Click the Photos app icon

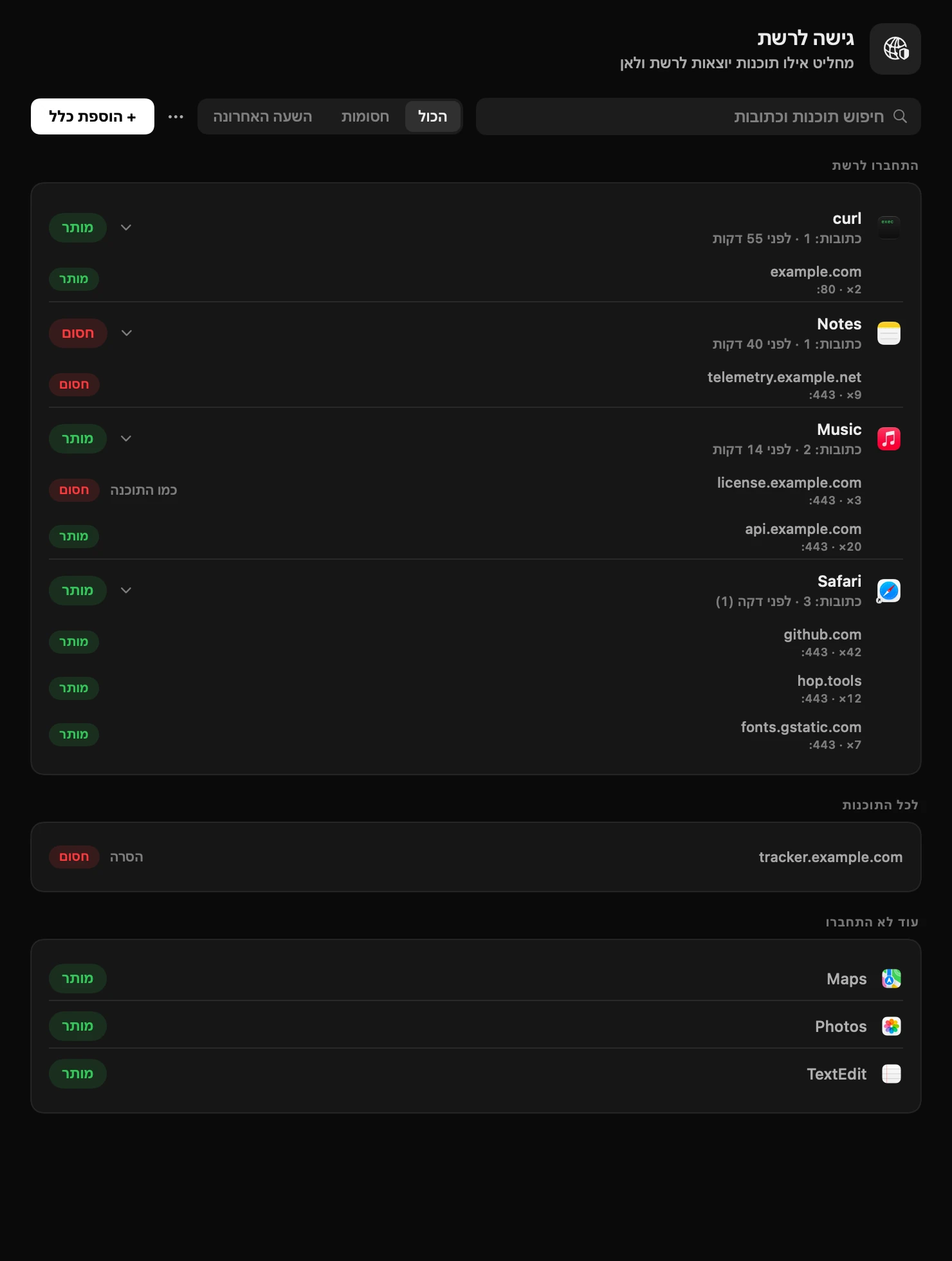(x=892, y=1026)
